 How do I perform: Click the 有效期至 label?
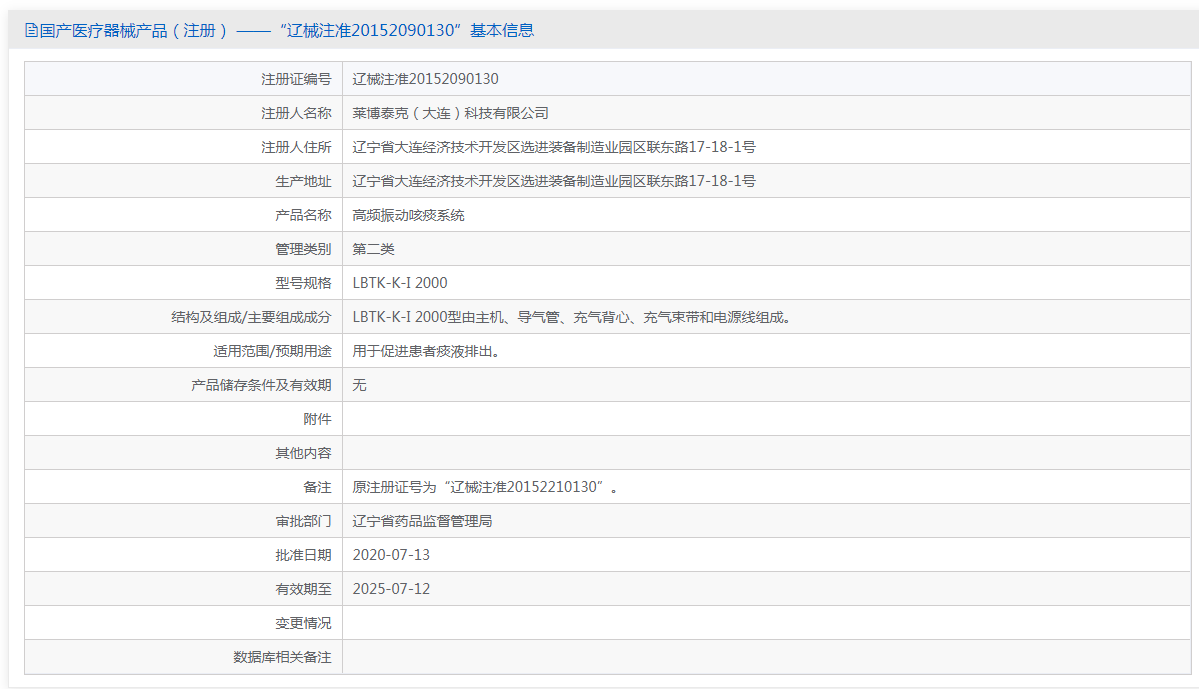(304, 590)
